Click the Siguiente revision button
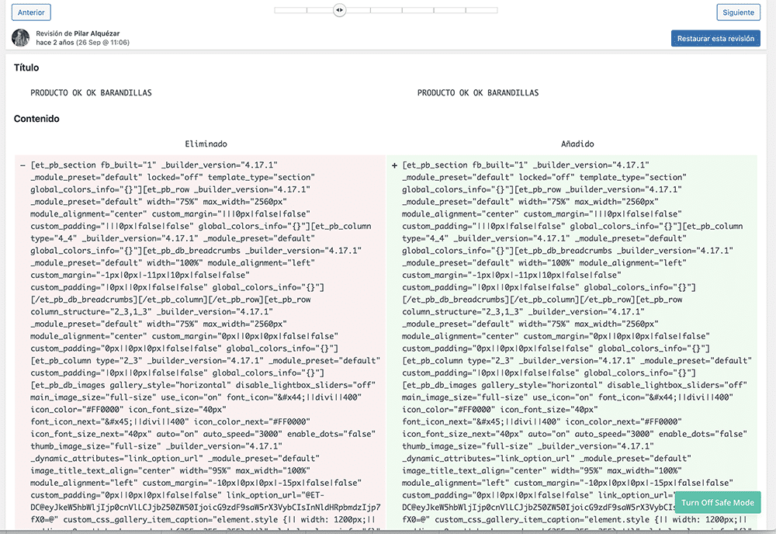 (x=737, y=12)
